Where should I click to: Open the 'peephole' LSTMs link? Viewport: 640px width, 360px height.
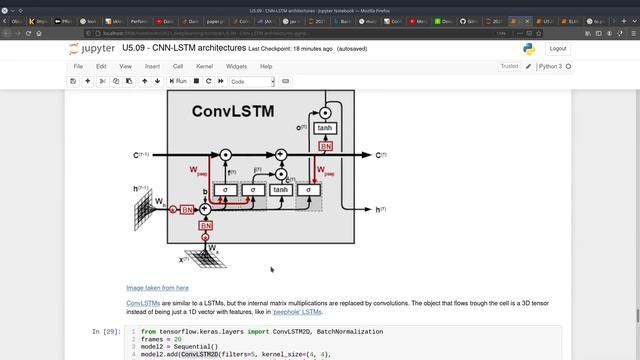click(x=297, y=312)
